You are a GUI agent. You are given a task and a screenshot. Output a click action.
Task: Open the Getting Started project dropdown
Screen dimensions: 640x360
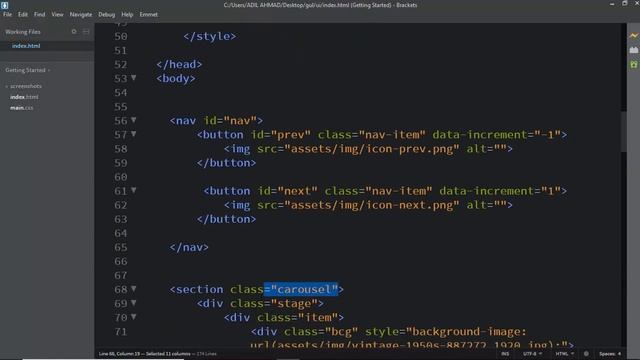click(x=28, y=70)
